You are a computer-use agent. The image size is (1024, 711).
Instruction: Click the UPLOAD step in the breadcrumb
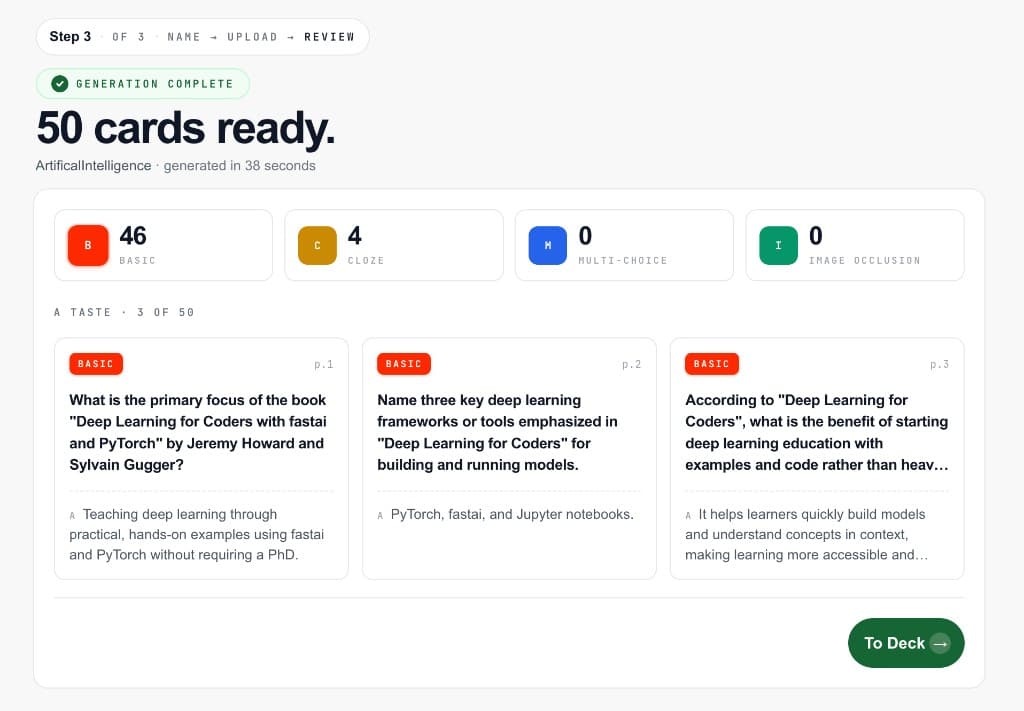pos(252,37)
